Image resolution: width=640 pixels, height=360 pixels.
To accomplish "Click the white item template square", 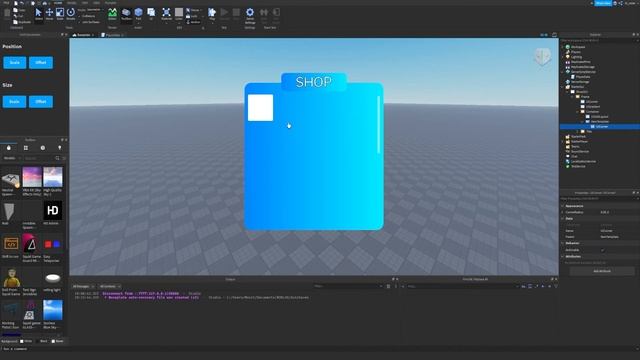I will pos(260,108).
